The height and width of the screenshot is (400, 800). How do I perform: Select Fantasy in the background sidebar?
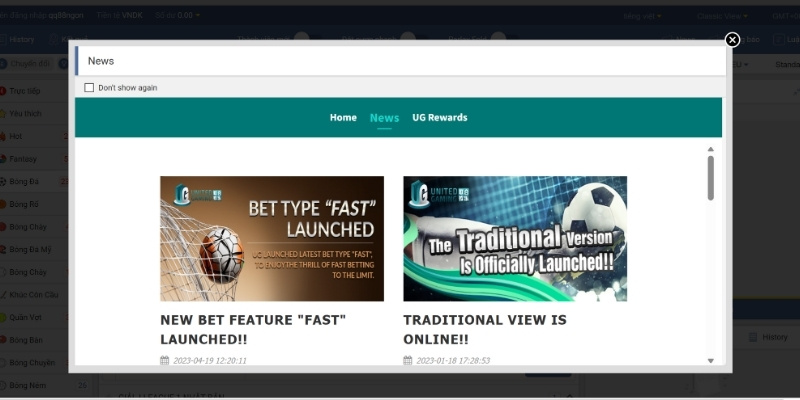point(23,159)
